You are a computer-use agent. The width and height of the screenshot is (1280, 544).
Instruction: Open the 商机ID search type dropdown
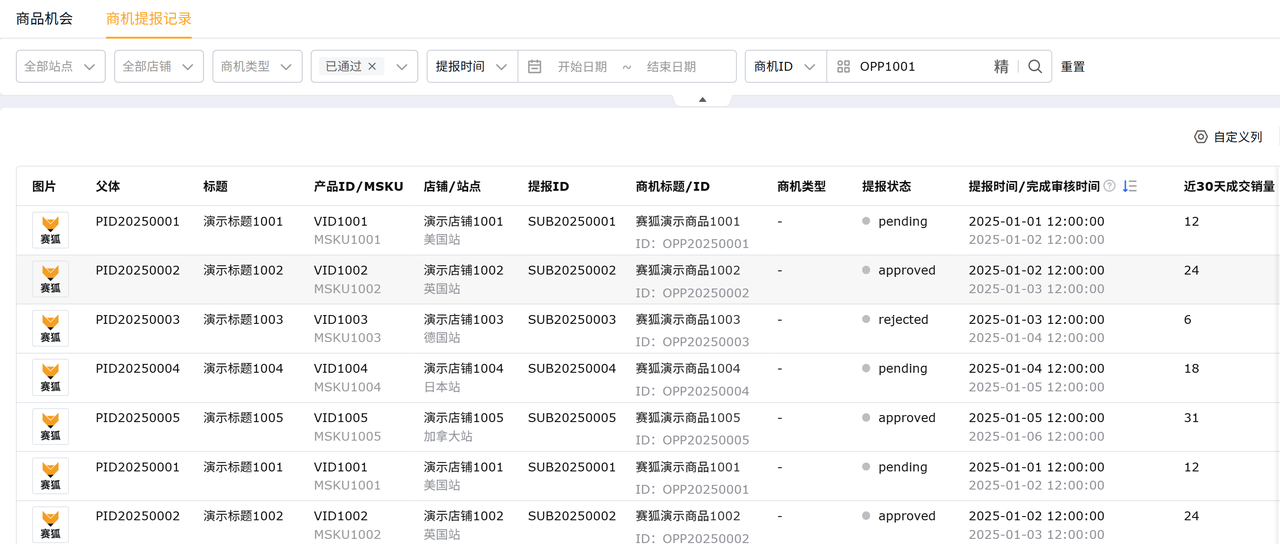785,66
